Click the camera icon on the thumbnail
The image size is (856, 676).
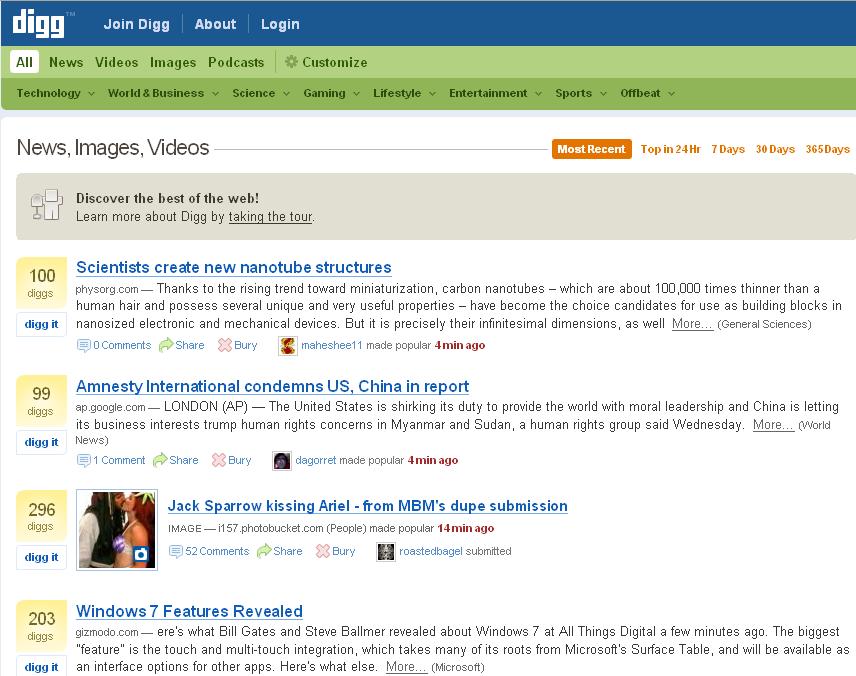pyautogui.click(x=141, y=554)
